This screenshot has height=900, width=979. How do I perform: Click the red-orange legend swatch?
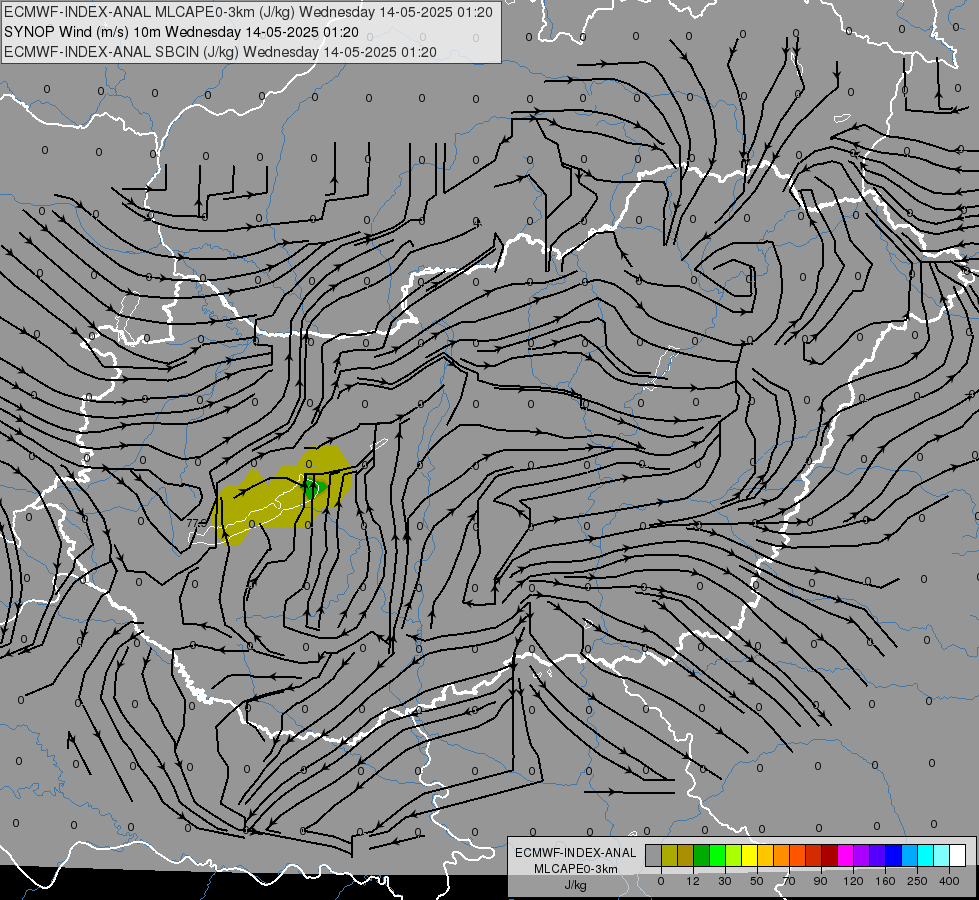(798, 856)
